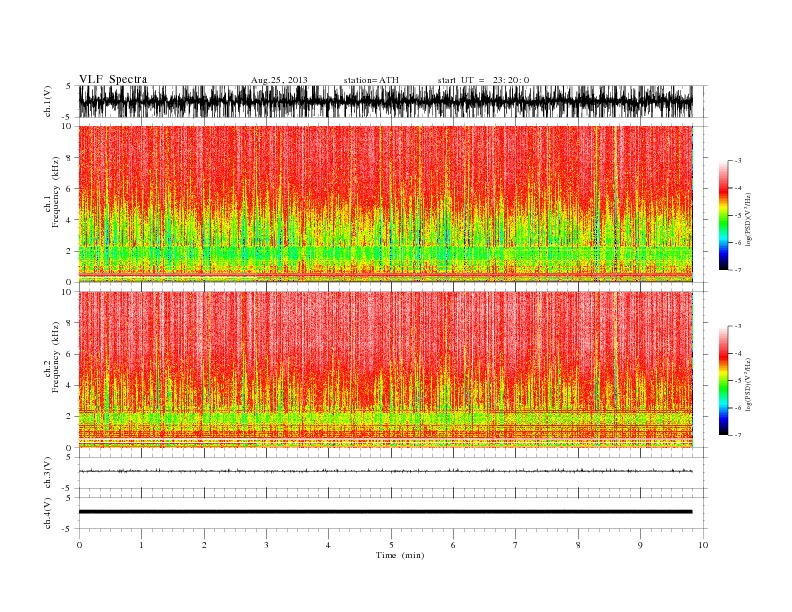Click the ch.4(V) axis label

click(48, 513)
